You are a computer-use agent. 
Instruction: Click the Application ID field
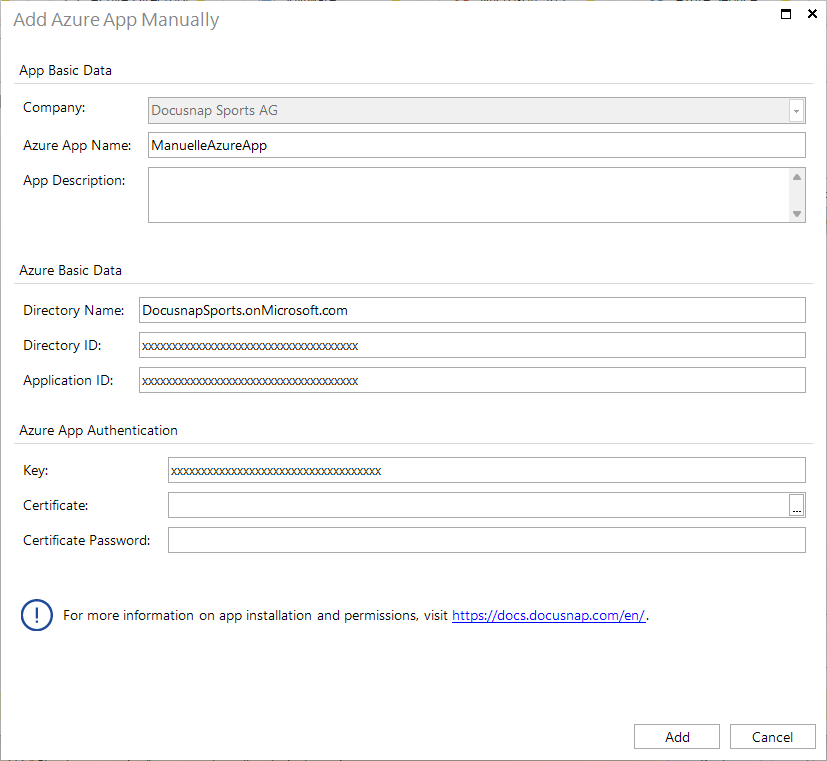point(472,380)
